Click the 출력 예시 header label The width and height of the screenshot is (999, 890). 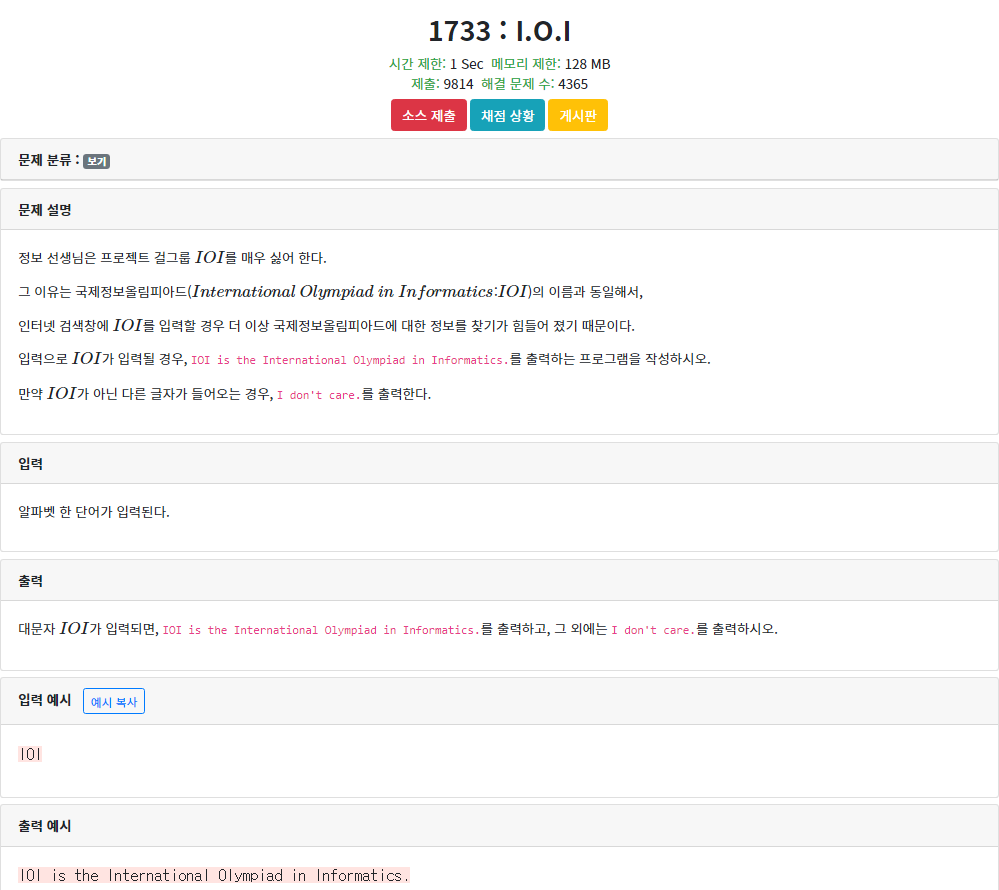tap(45, 826)
